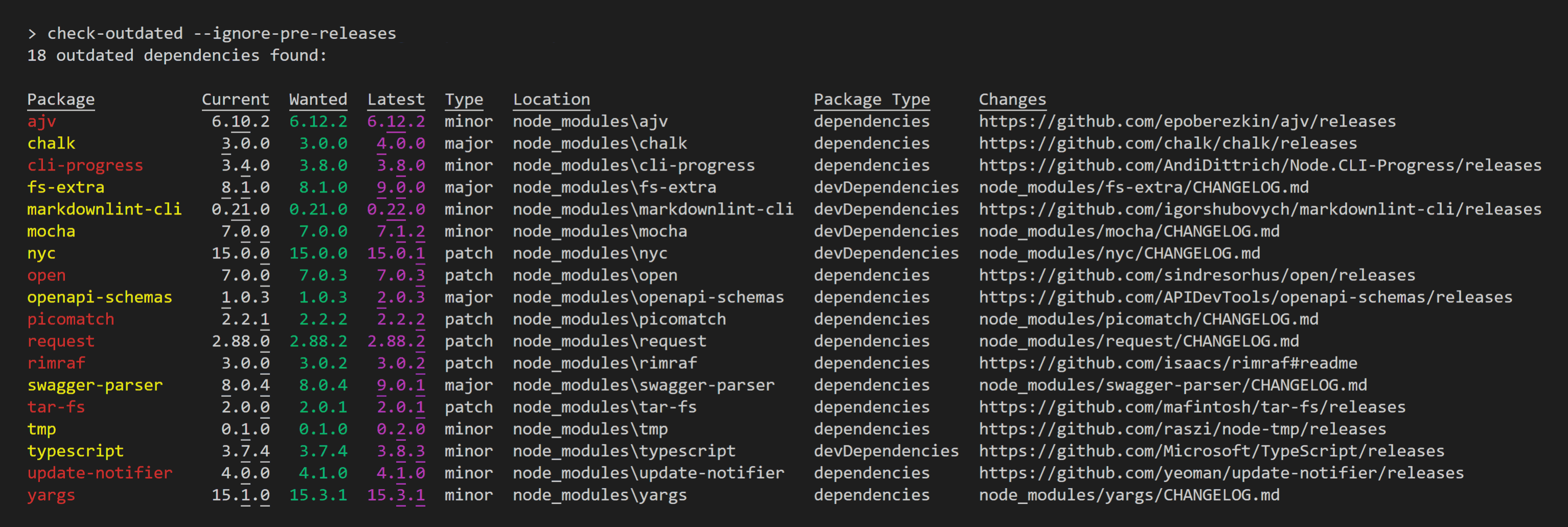Open the node-tmp releases link
The height and width of the screenshot is (527, 1568).
click(x=1182, y=429)
